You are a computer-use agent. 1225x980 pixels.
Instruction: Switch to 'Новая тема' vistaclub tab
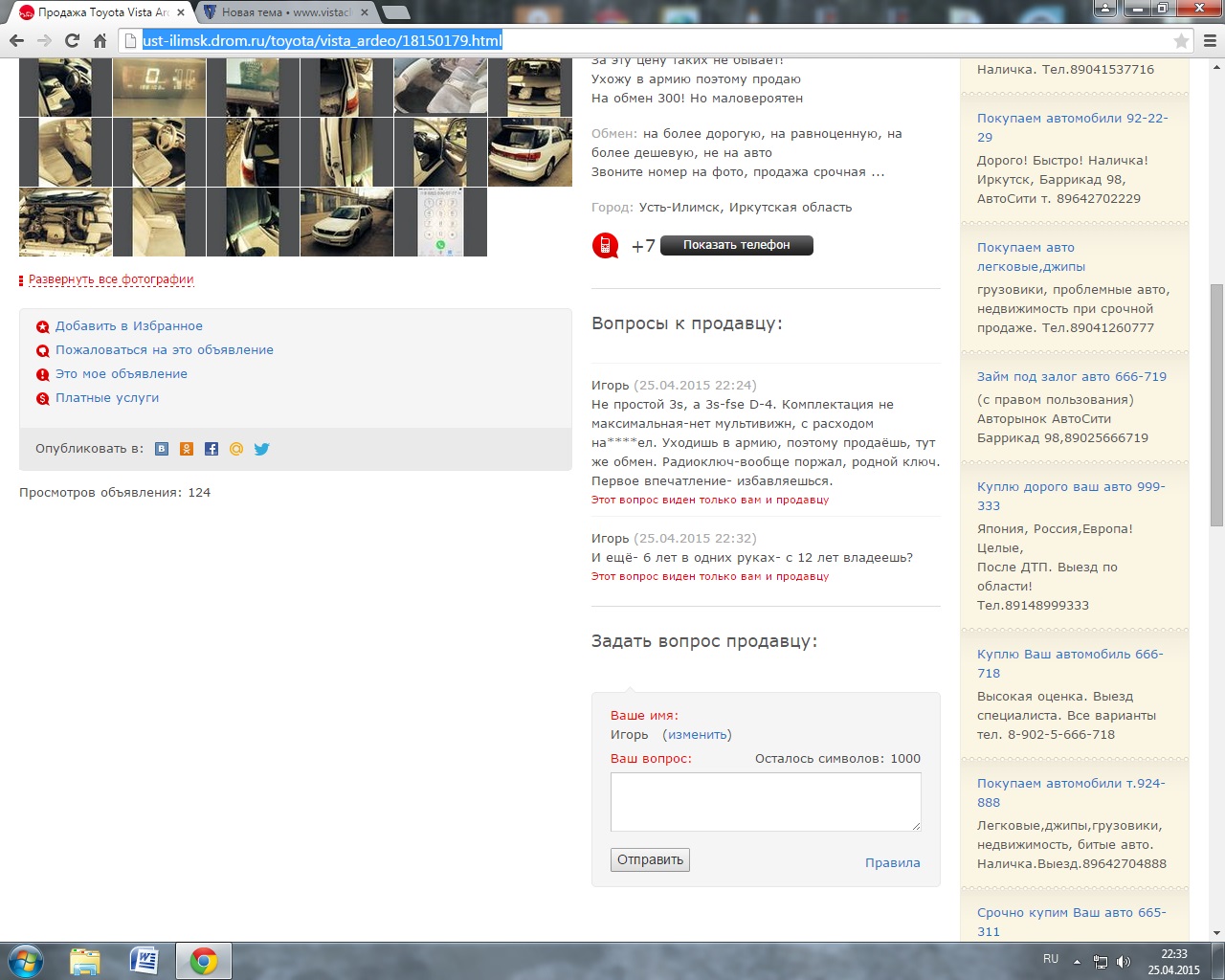(286, 12)
